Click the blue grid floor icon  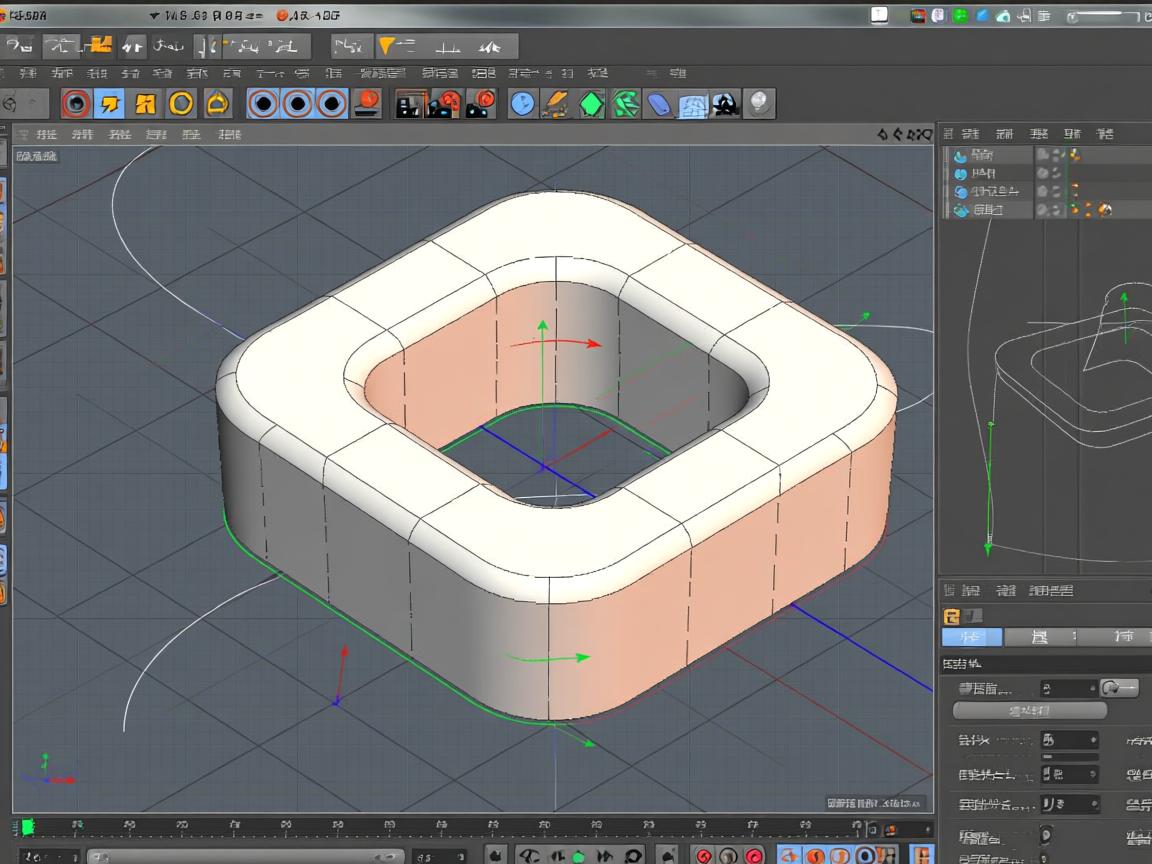[x=693, y=105]
